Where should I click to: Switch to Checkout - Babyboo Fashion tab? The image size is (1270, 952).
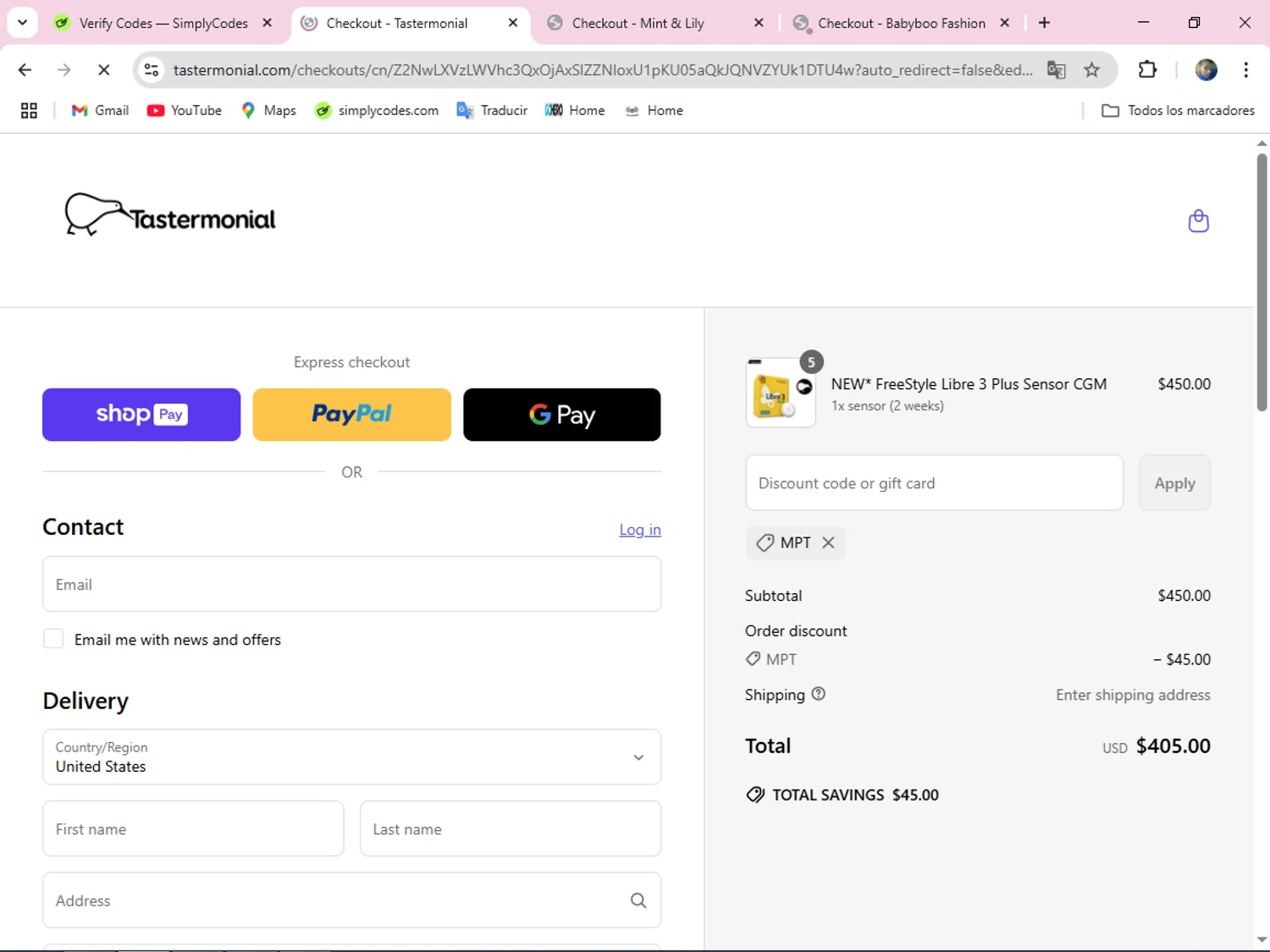coord(902,23)
